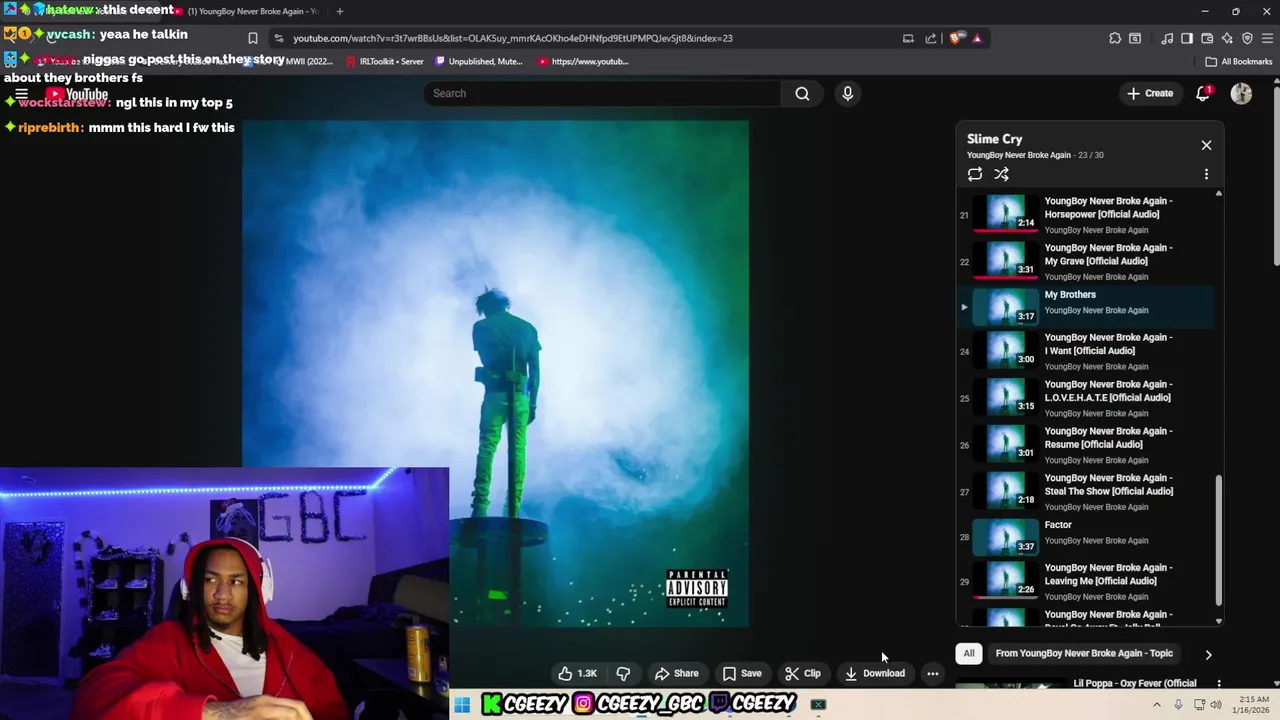Open picture-in-picture / install icon in address bar
The width and height of the screenshot is (1280, 720).
pyautogui.click(x=908, y=38)
